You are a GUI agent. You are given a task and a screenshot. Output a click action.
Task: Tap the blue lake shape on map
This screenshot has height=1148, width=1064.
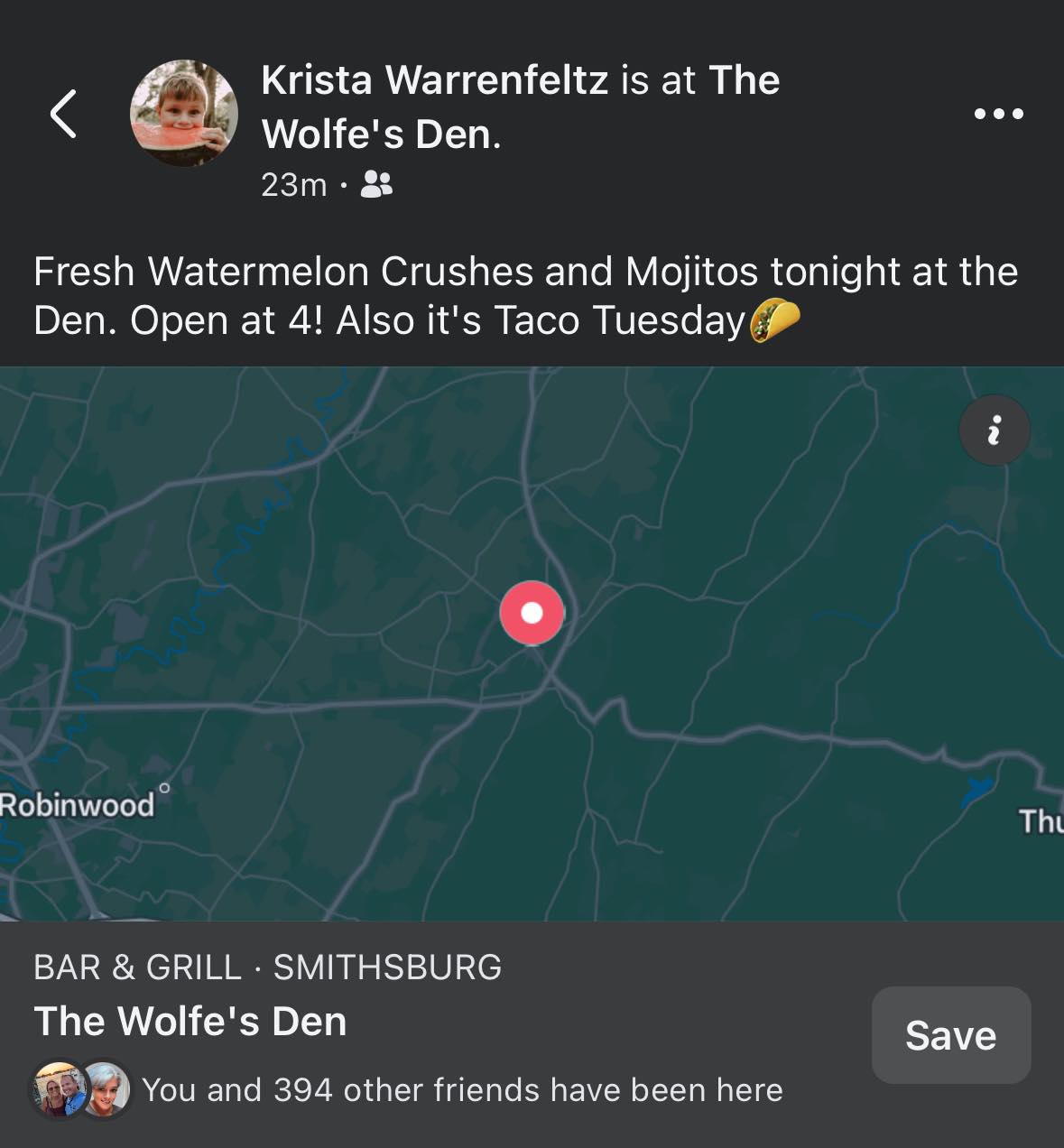click(x=977, y=791)
